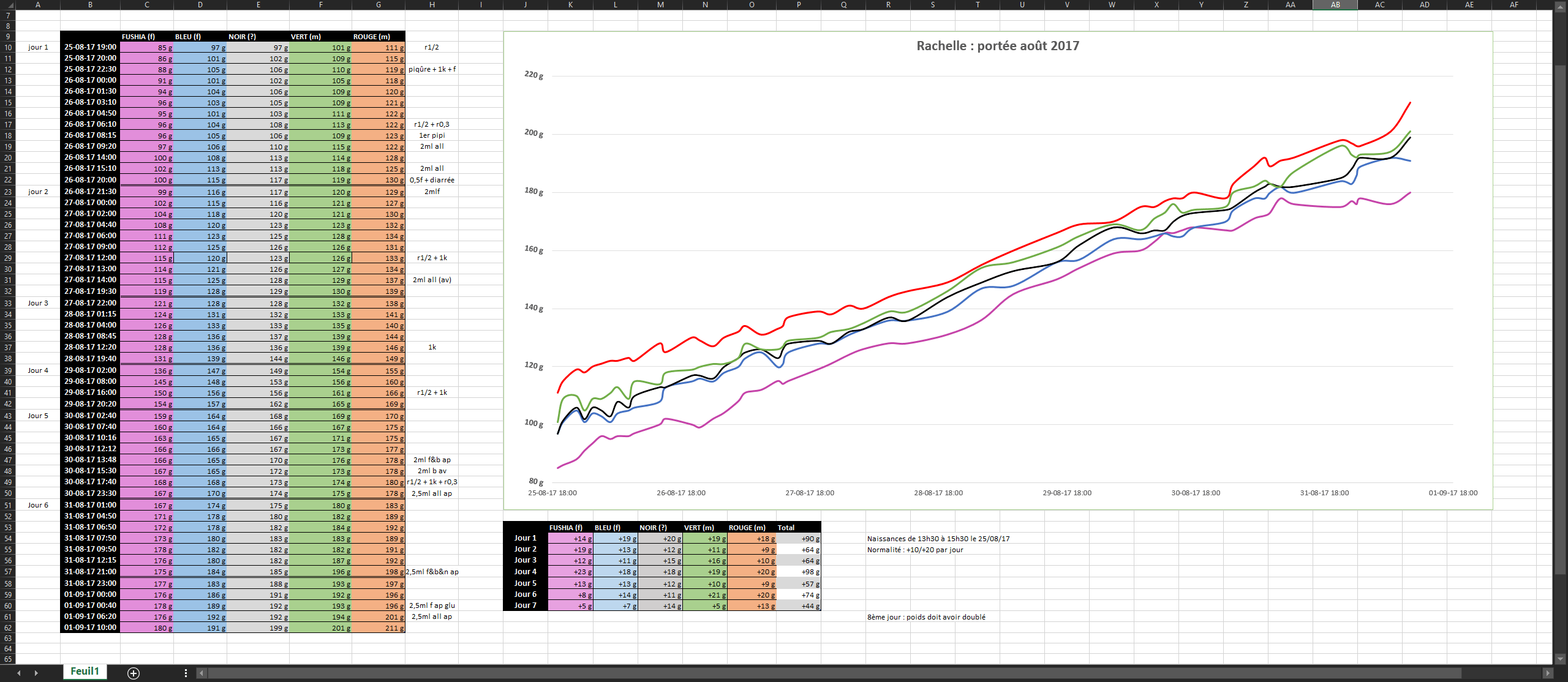Select column AB header
The image size is (1568, 682).
point(1335,4)
